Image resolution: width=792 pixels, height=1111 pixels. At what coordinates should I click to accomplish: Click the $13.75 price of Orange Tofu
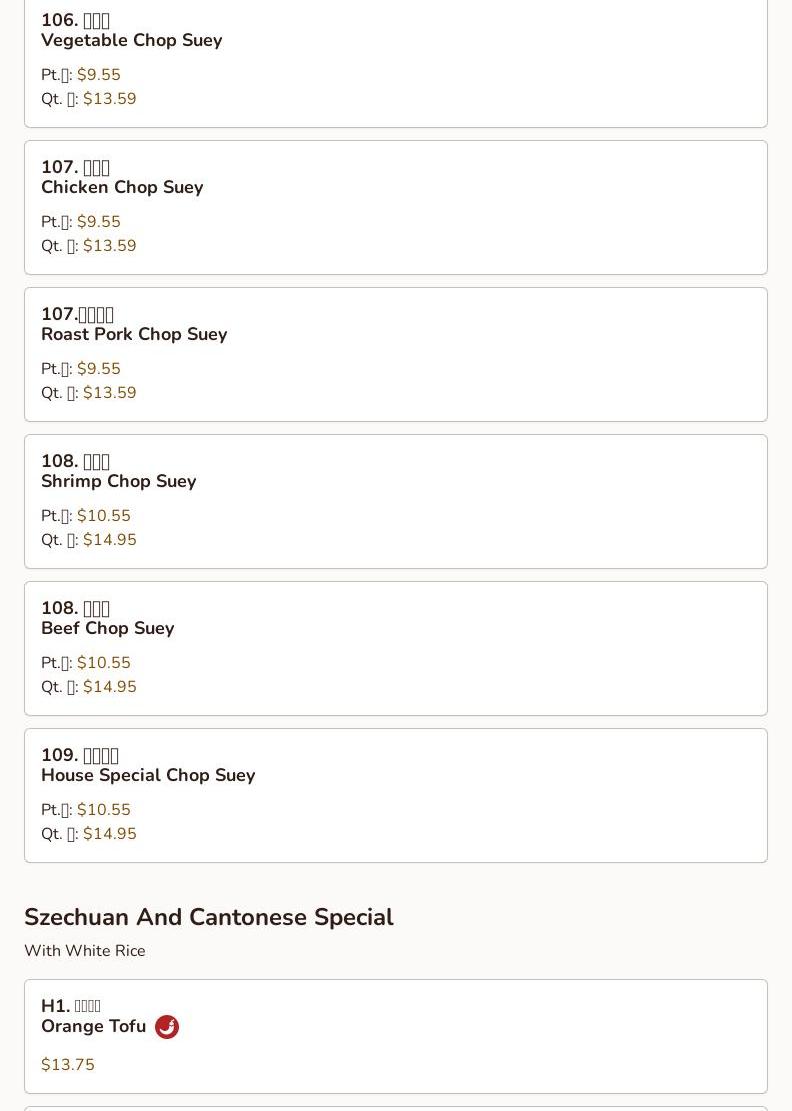pos(68,1064)
